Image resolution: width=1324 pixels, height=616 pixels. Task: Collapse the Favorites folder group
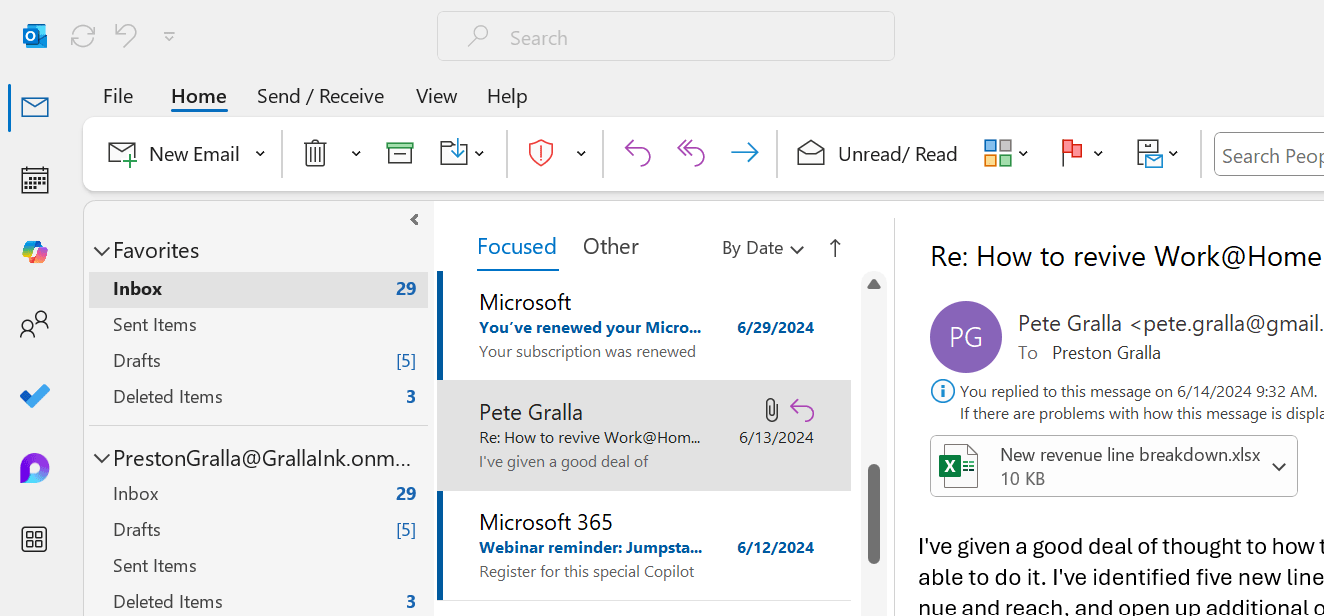(x=101, y=250)
